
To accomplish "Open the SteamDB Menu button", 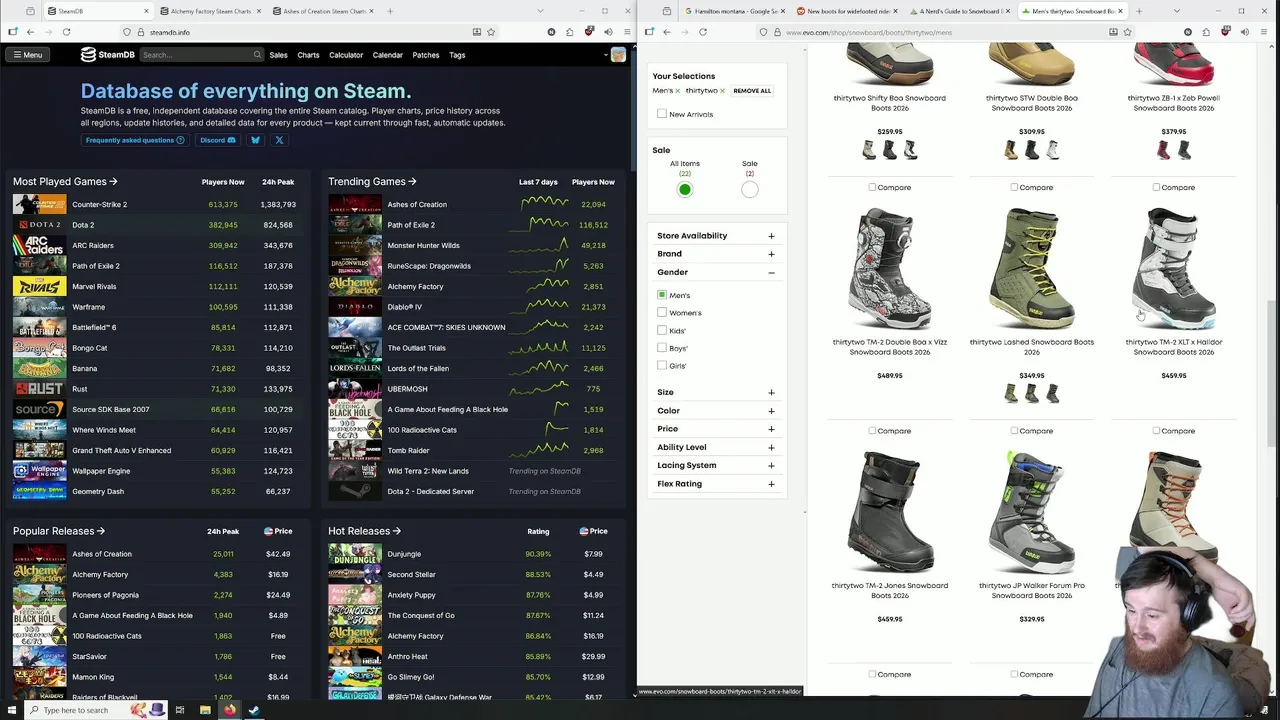I will [27, 55].
